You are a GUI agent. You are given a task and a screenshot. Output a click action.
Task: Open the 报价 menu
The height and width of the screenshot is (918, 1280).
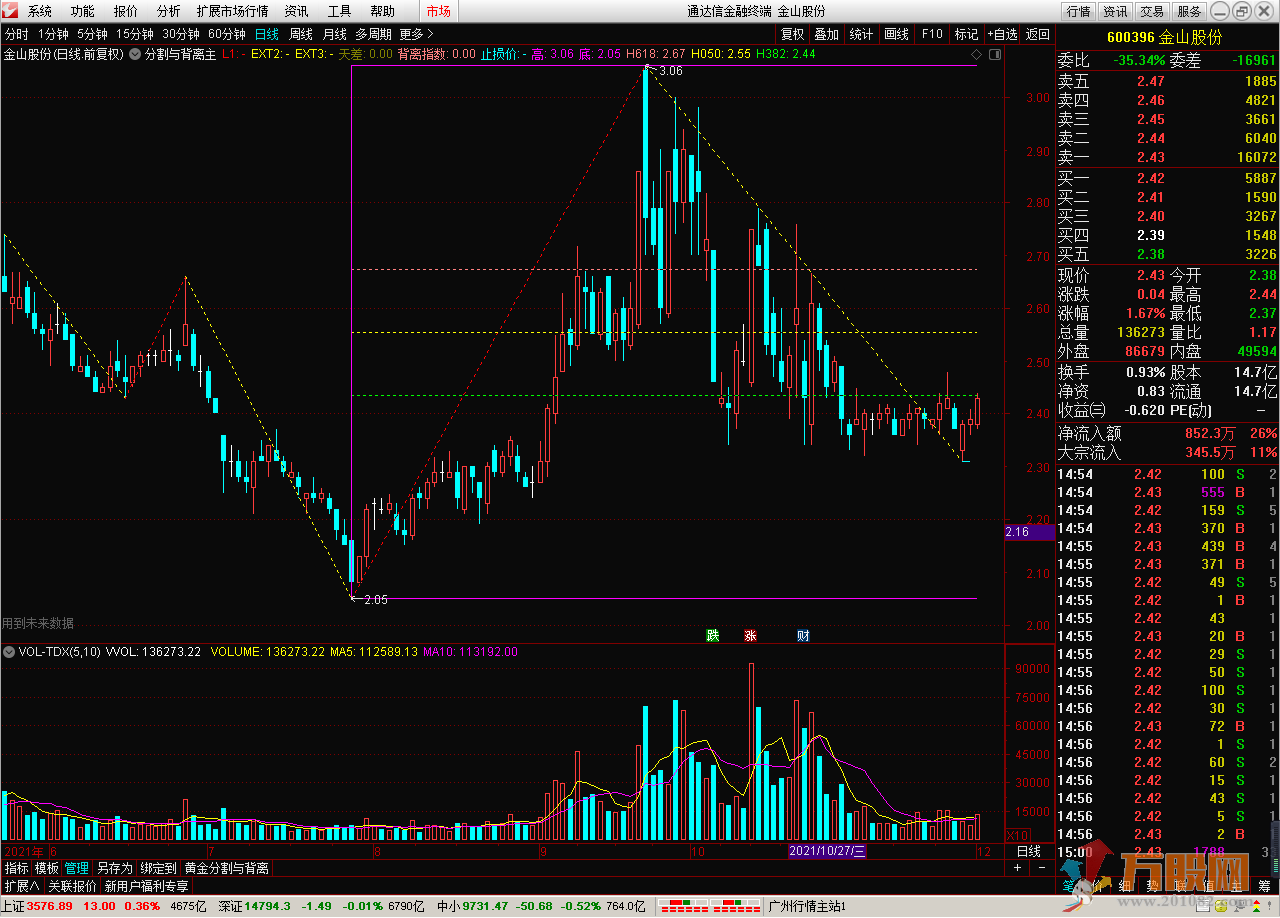[126, 11]
